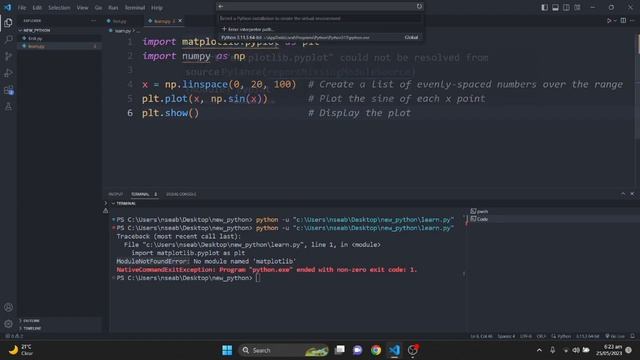Open the Testing flask view
The height and width of the screenshot is (360, 640).
point(8,107)
